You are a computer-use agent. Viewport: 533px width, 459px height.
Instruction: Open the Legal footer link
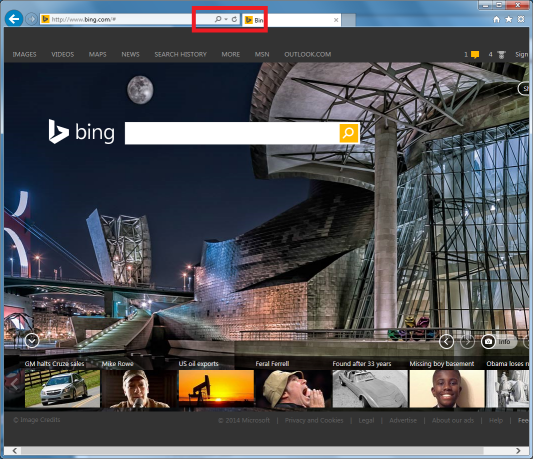[x=366, y=421]
